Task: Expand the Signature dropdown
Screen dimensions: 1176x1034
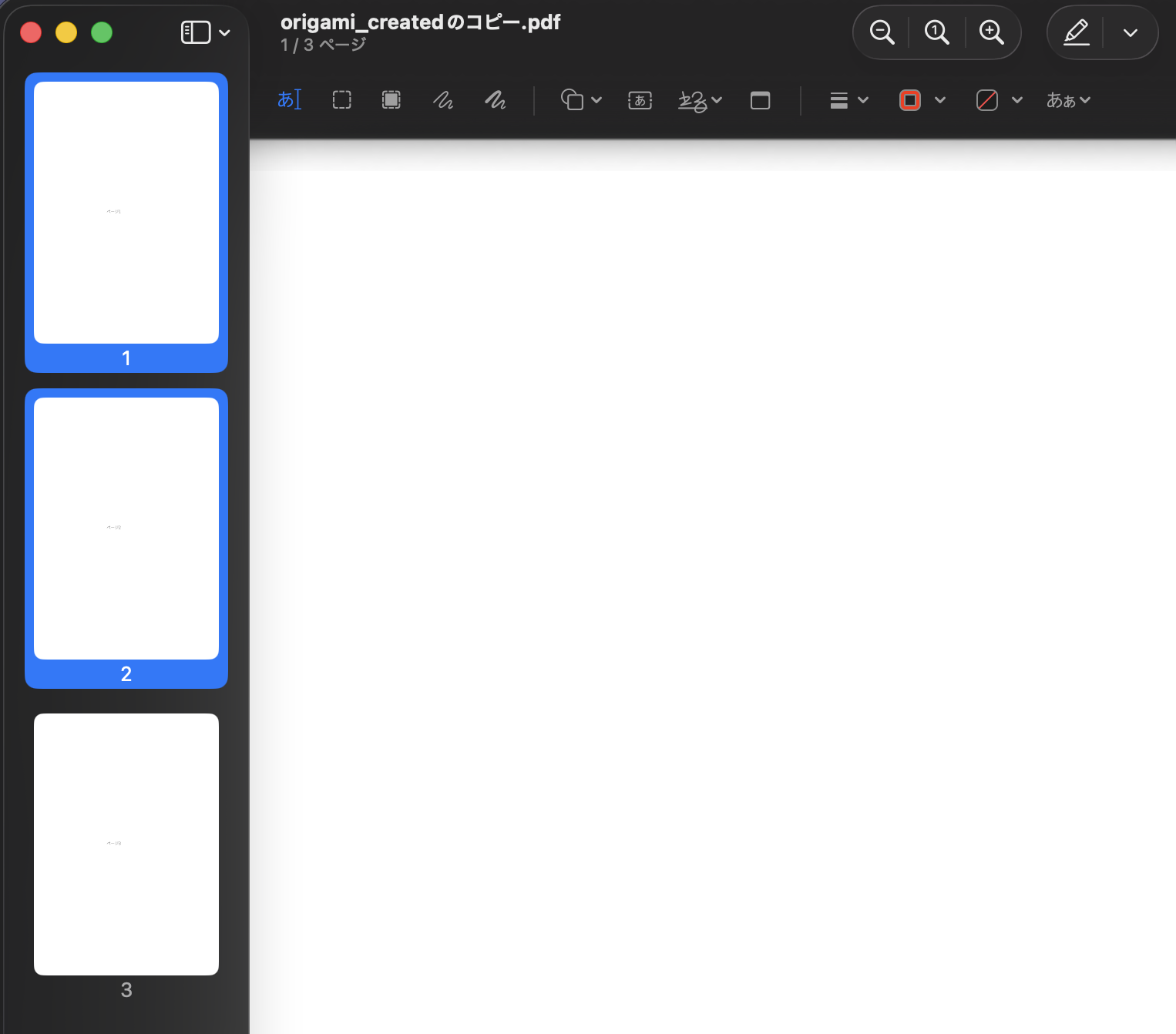Action: click(x=700, y=100)
